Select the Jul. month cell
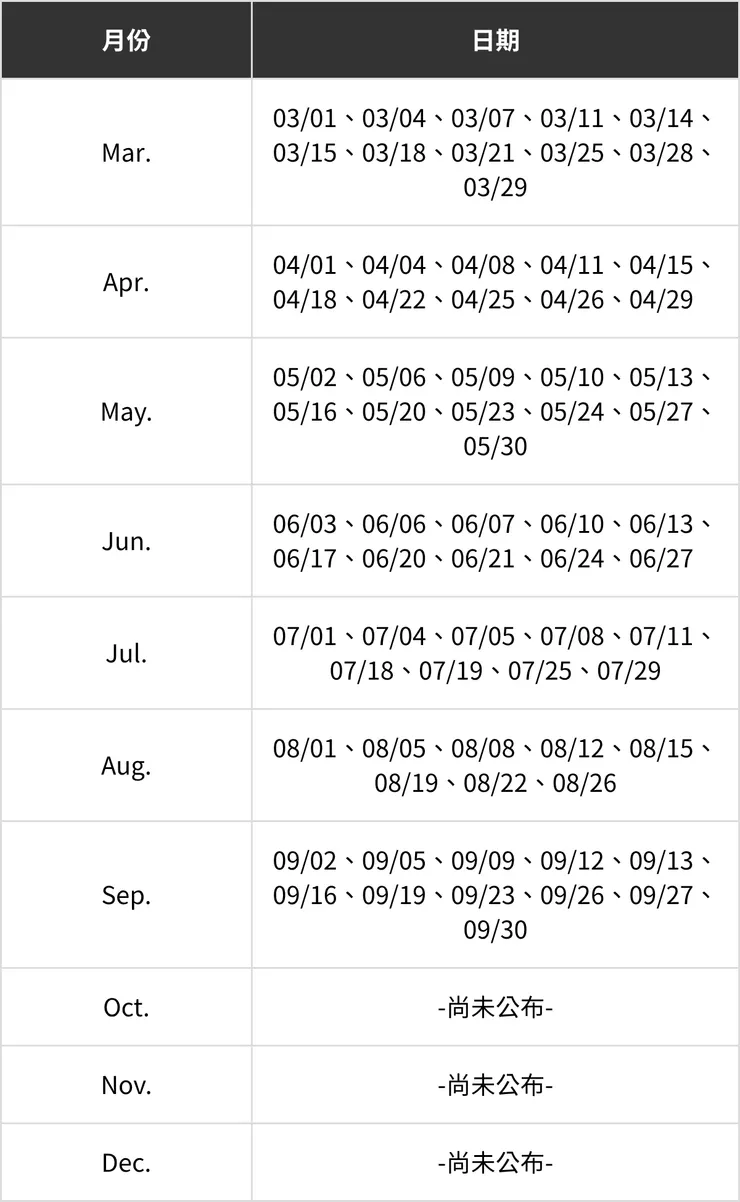740x1202 pixels. coord(126,653)
